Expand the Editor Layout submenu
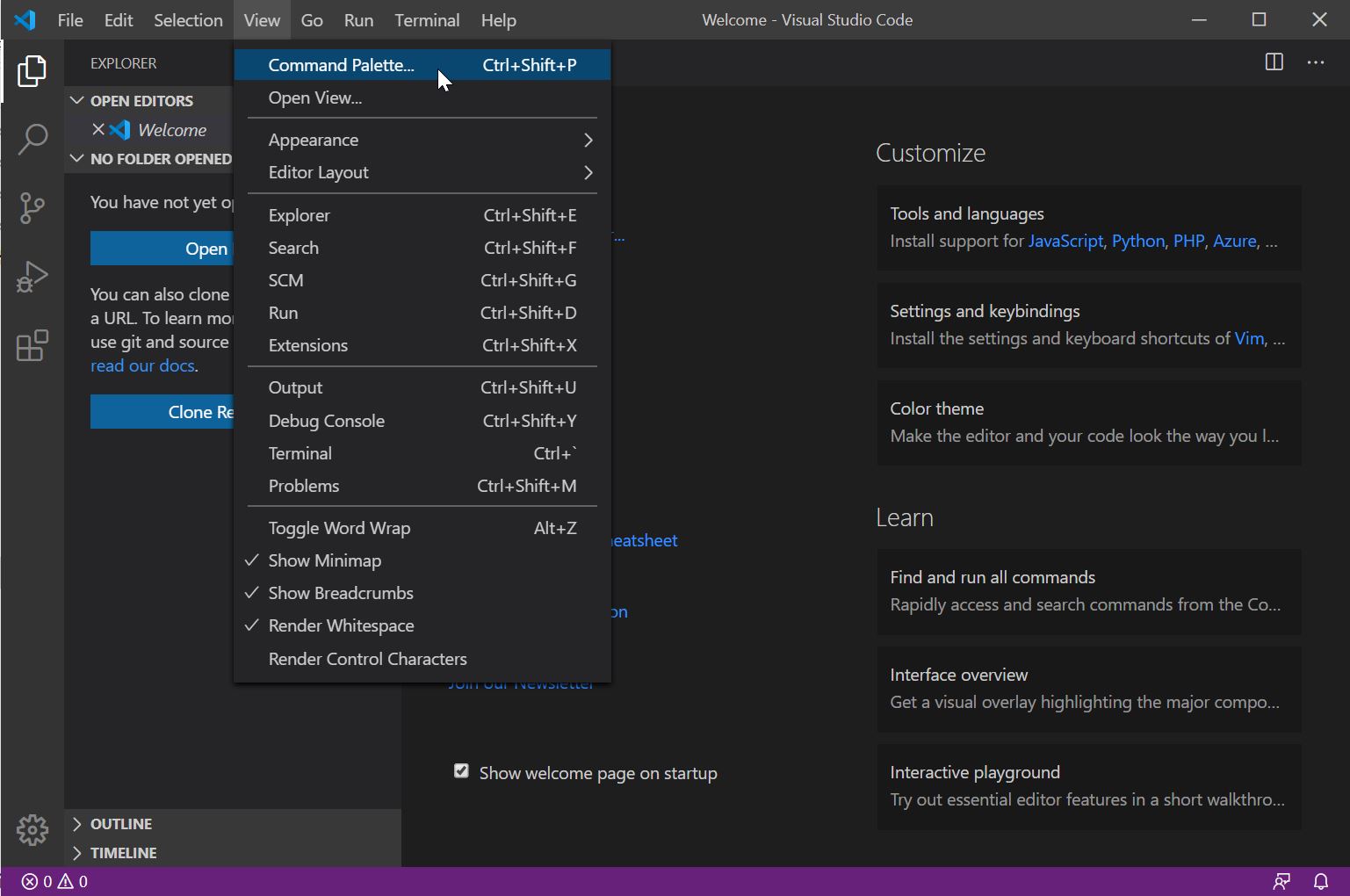The height and width of the screenshot is (896, 1350). (422, 172)
